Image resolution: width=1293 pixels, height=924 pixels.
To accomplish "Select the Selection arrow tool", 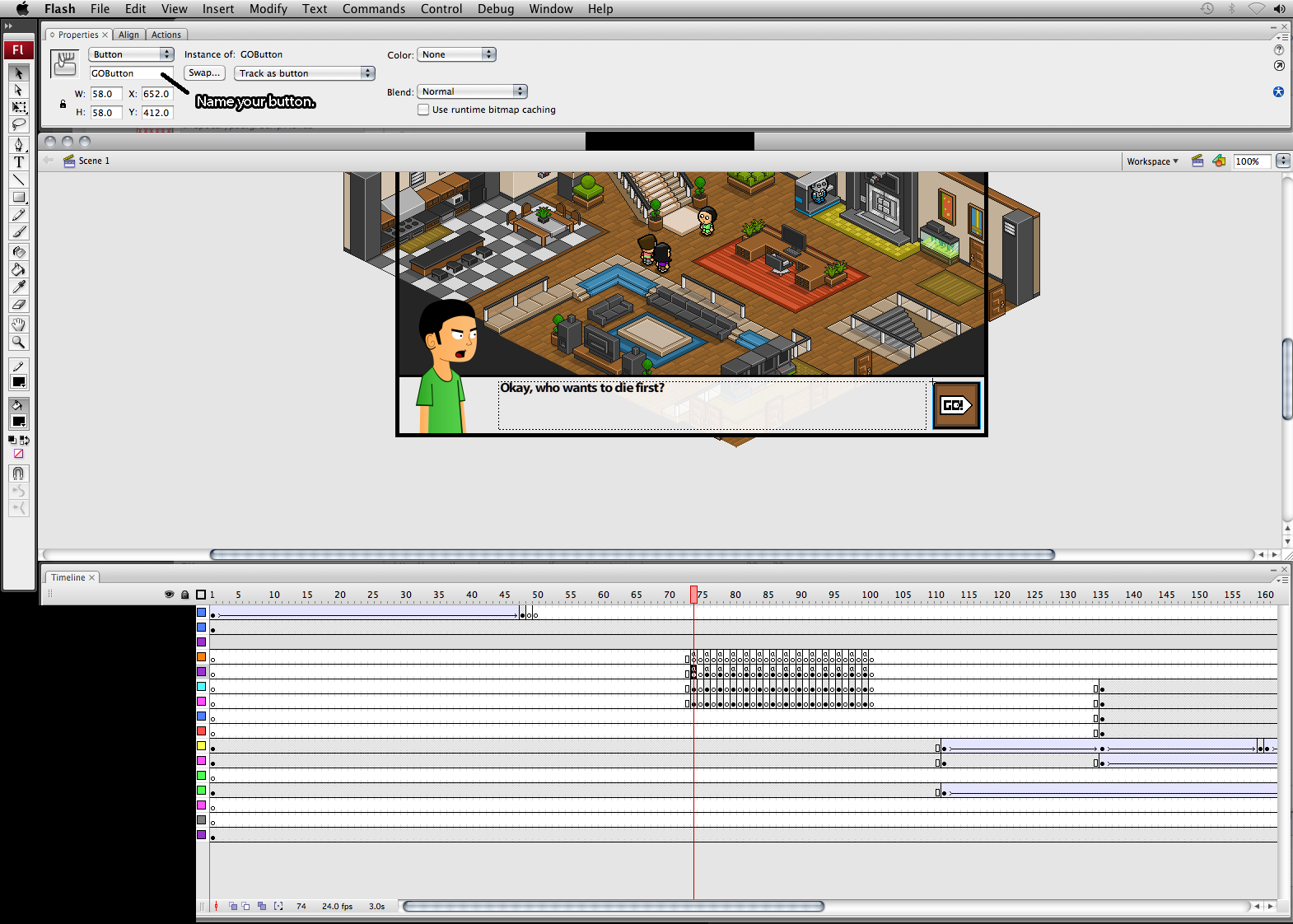I will (x=19, y=72).
